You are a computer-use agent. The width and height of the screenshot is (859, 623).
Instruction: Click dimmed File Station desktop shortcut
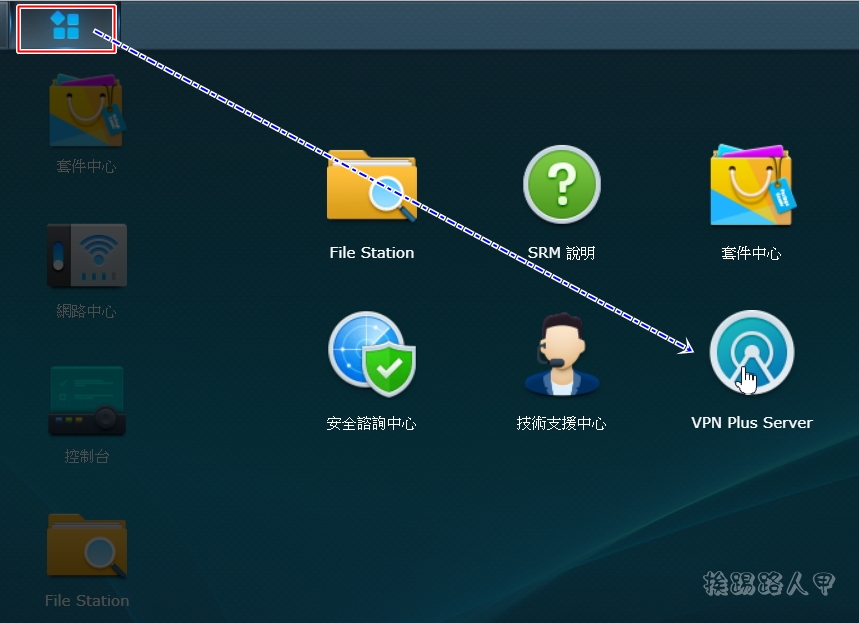point(87,546)
